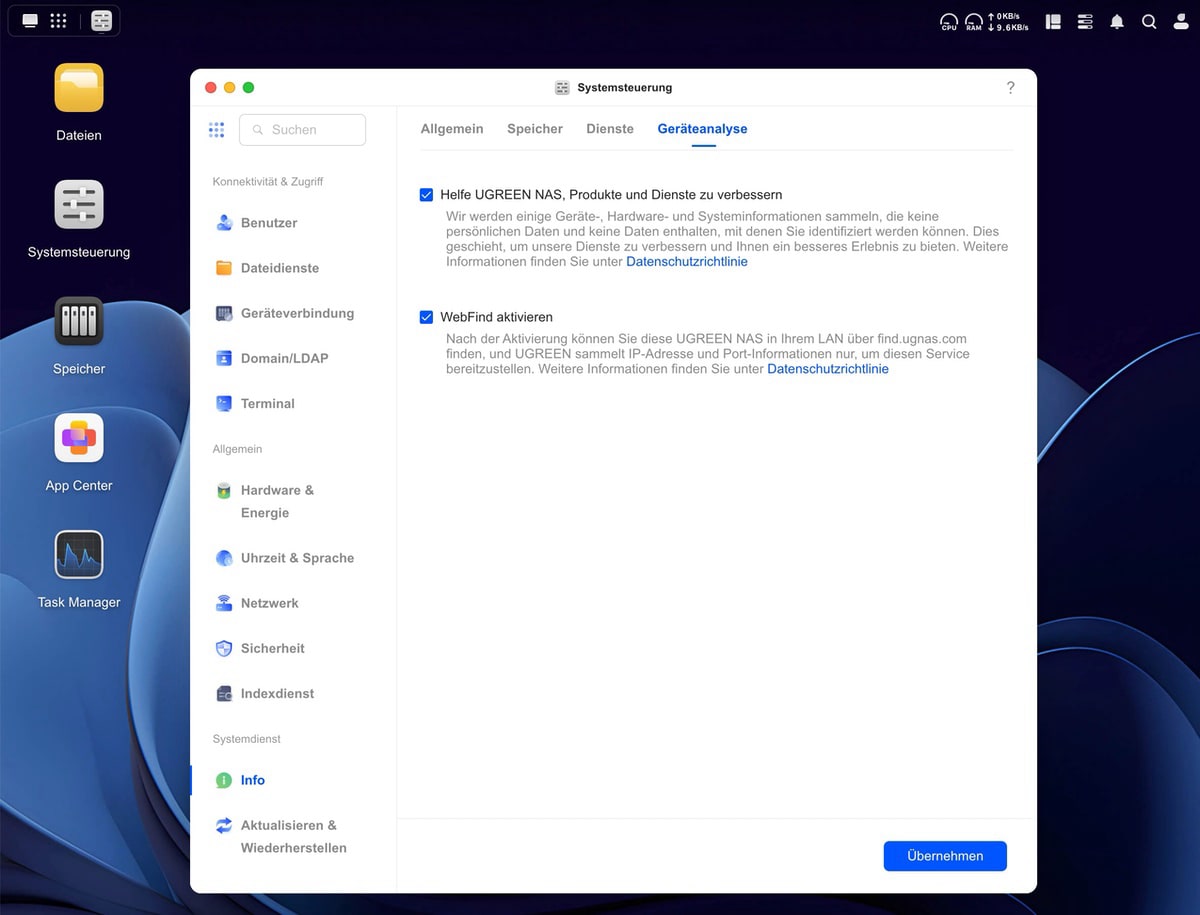The height and width of the screenshot is (915, 1200).
Task: Open Sicherheit settings in sidebar
Action: tap(272, 648)
